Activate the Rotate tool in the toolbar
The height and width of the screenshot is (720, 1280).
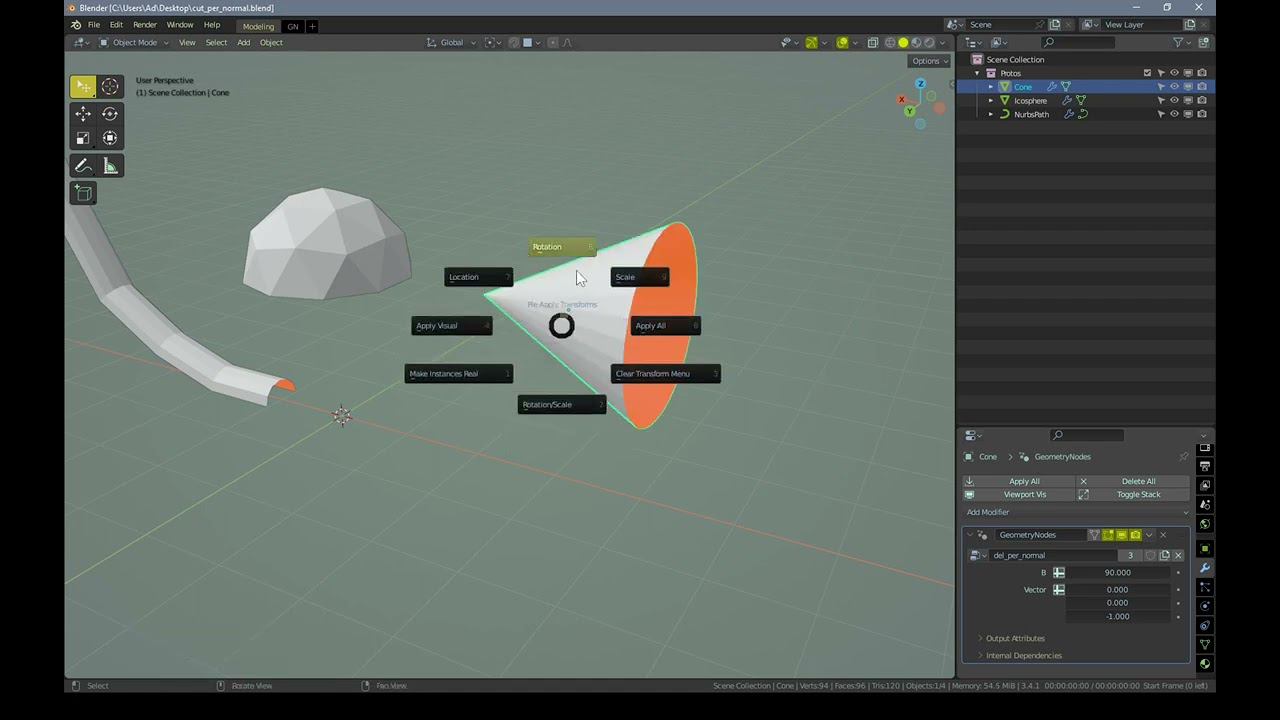pos(110,114)
